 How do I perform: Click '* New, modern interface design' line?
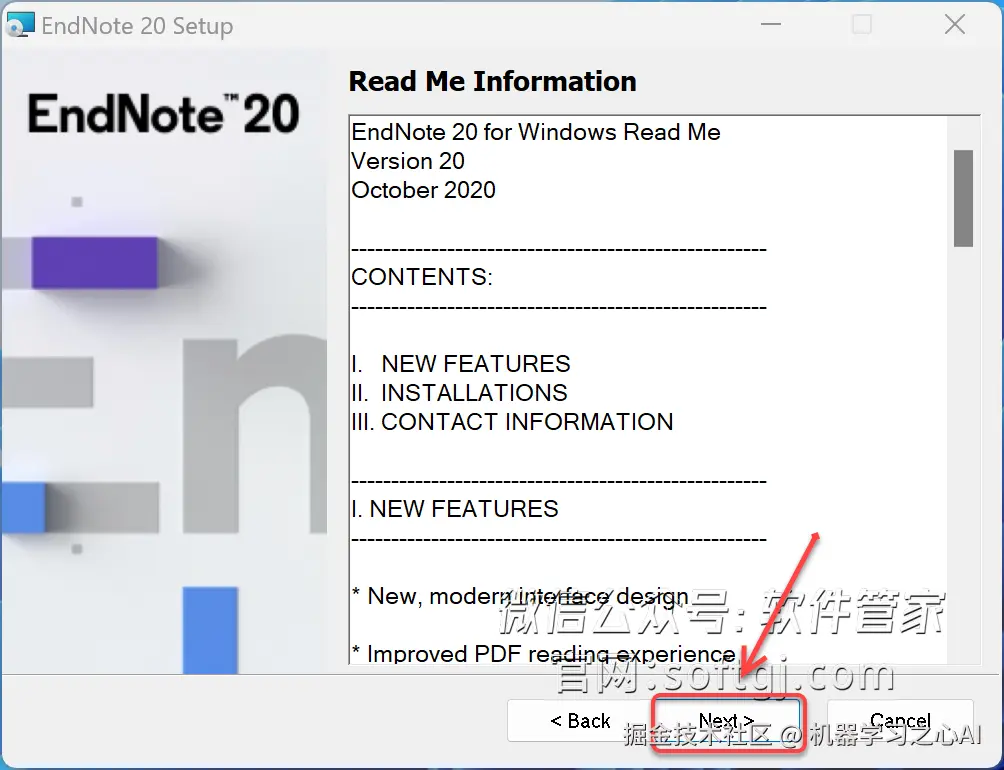pos(520,596)
